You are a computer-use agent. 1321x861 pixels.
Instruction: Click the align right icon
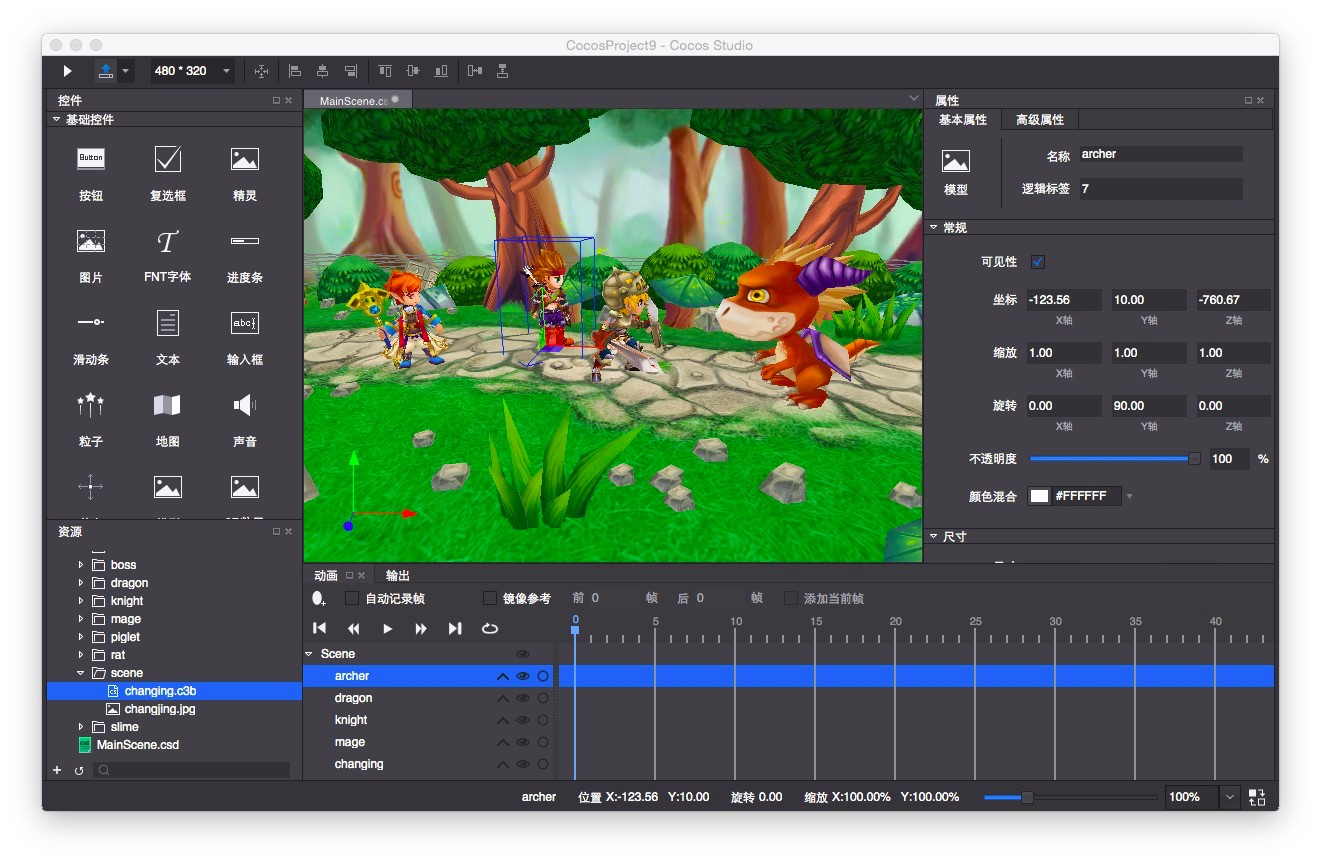[x=350, y=71]
